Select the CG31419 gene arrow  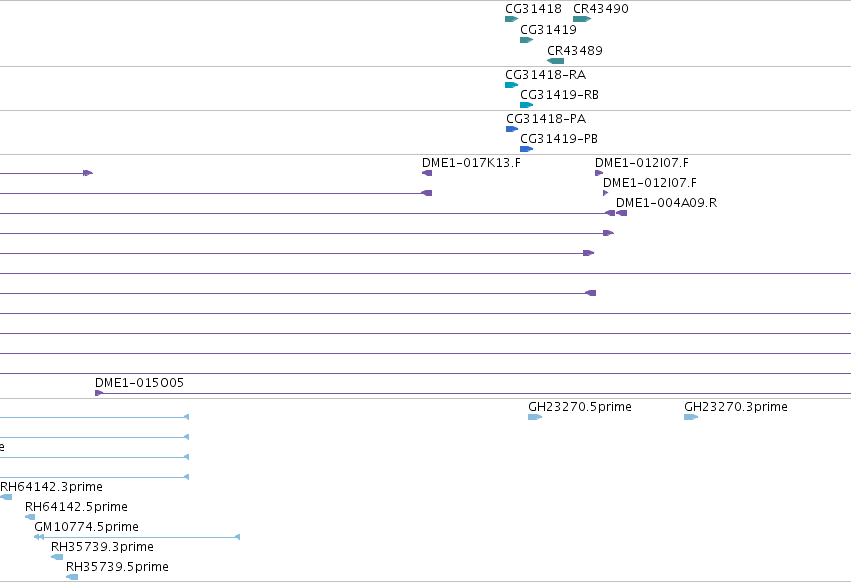[526, 40]
